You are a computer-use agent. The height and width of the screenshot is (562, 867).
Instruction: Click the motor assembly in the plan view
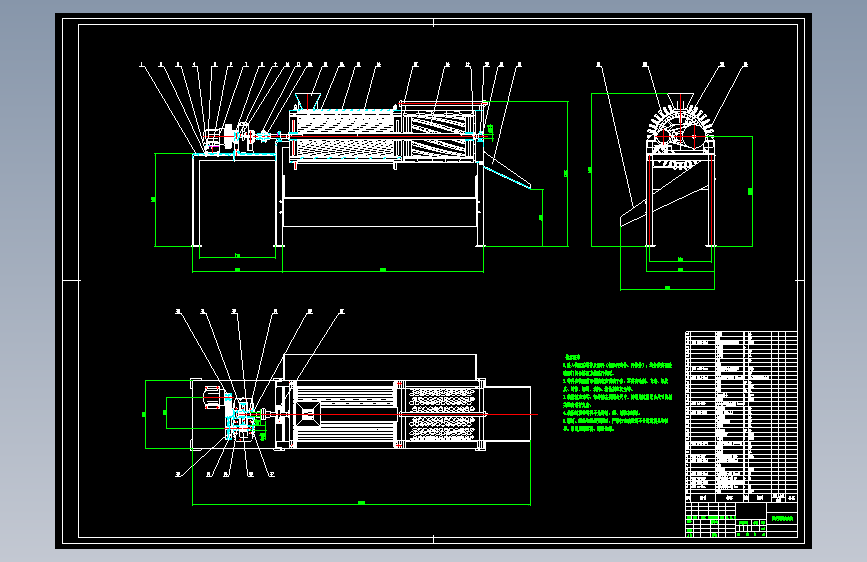[213, 398]
